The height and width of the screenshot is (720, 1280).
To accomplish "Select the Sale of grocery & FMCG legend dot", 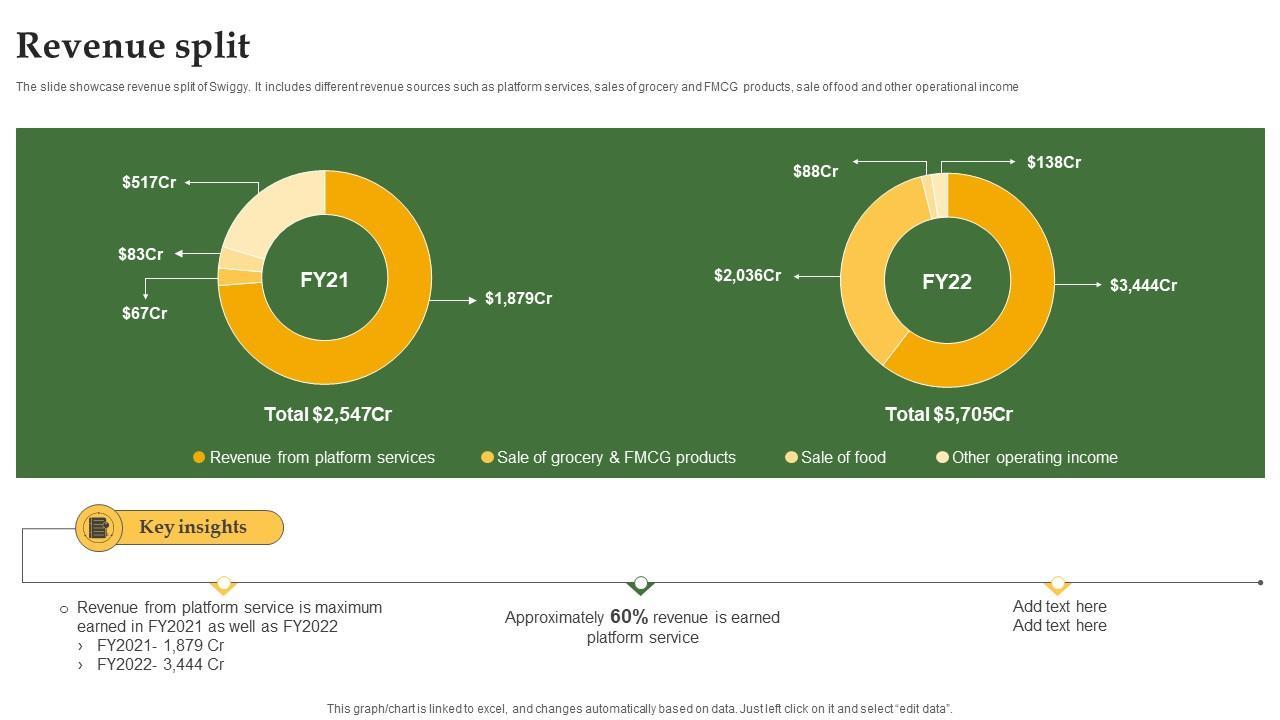I will coord(487,457).
